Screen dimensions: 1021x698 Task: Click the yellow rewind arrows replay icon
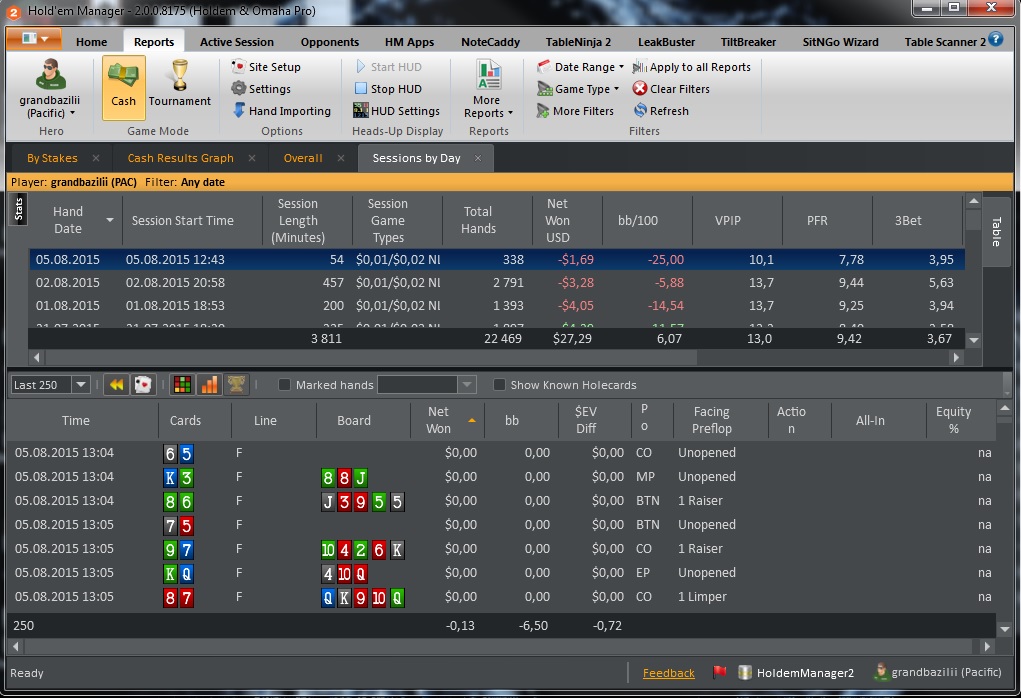[x=117, y=385]
